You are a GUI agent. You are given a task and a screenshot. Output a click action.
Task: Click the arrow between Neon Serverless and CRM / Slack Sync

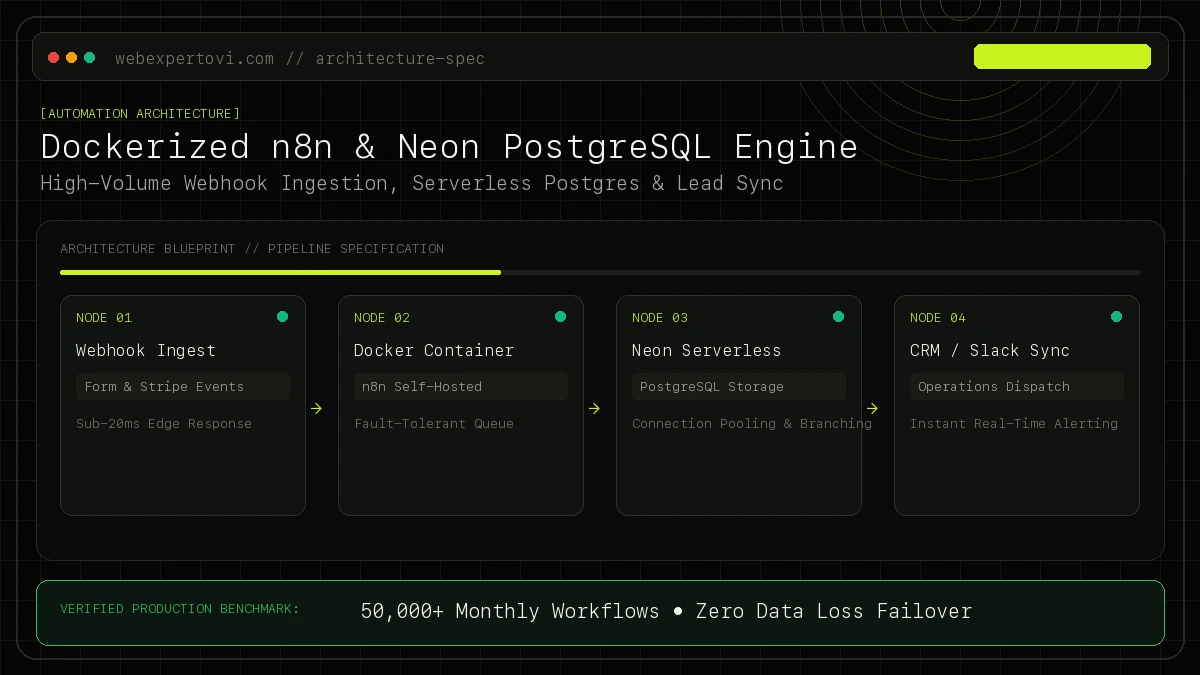point(872,408)
